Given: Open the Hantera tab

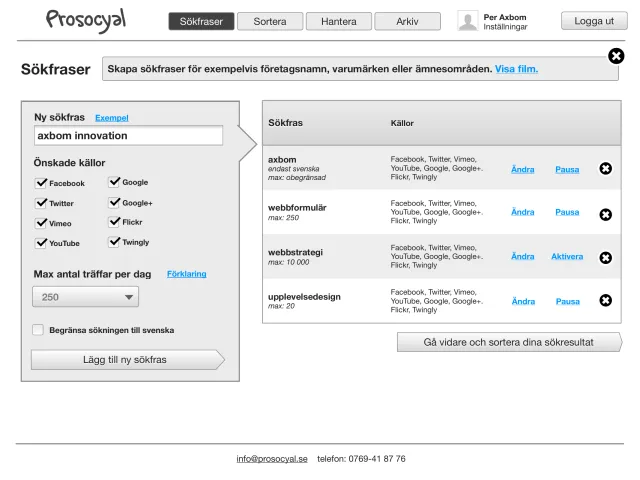Looking at the screenshot, I should pyautogui.click(x=339, y=21).
